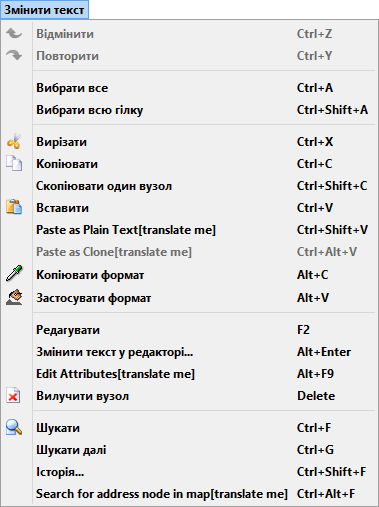Click the red X delete node icon
The height and width of the screenshot is (507, 379).
point(13,396)
